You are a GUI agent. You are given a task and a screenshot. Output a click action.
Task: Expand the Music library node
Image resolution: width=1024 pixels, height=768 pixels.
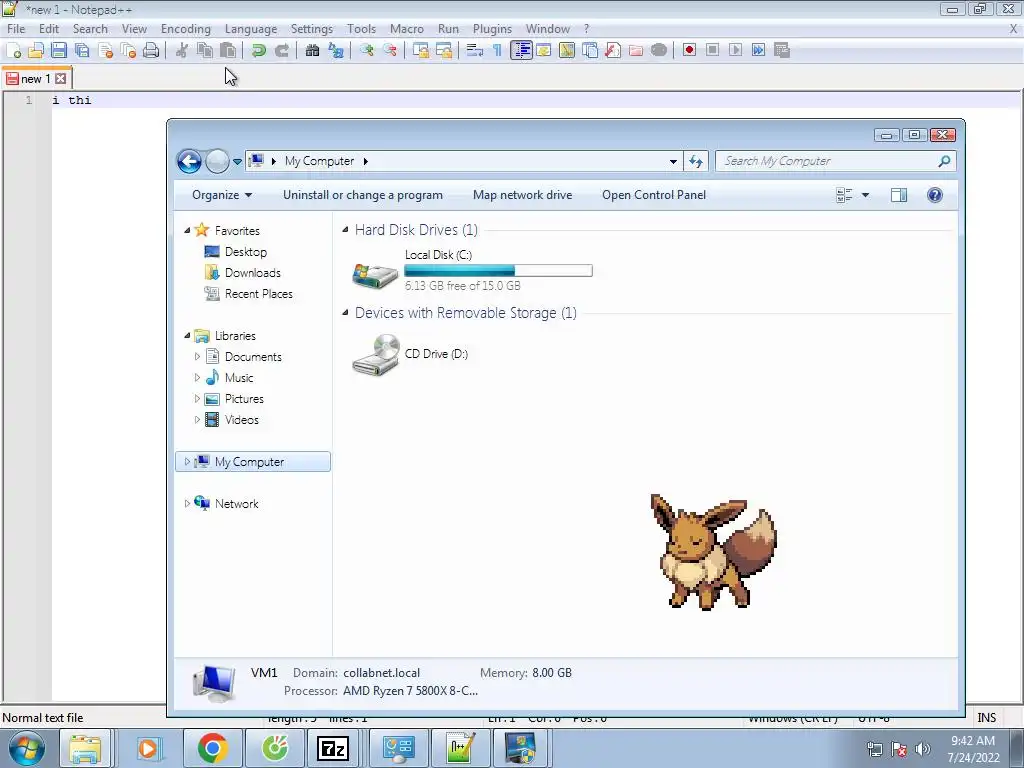coord(197,377)
